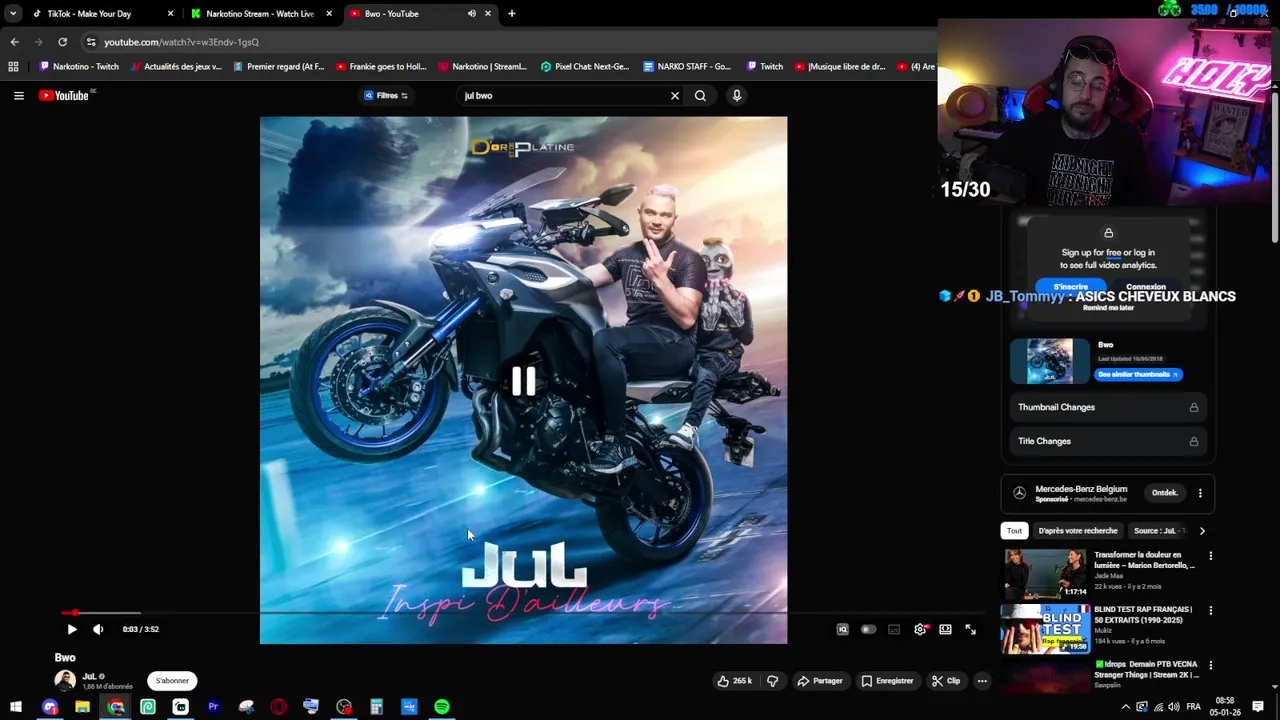Open the Transformer la douleur video thumbnail
Image resolution: width=1280 pixels, height=720 pixels.
point(1045,573)
